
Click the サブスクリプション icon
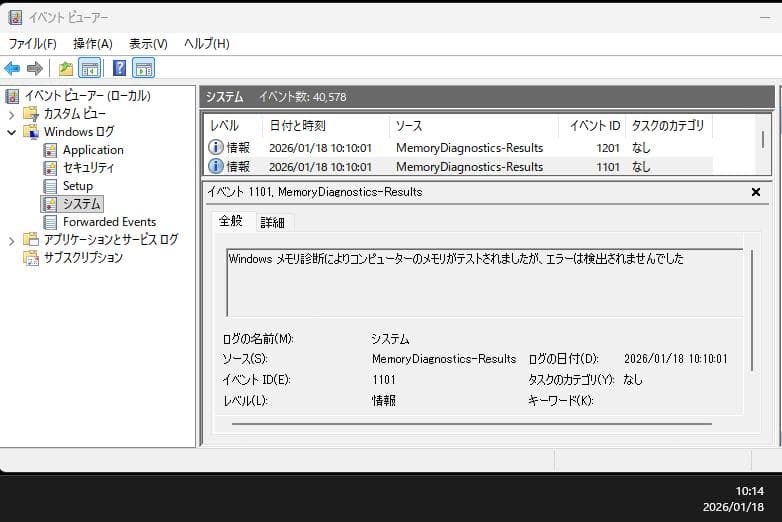point(31,258)
